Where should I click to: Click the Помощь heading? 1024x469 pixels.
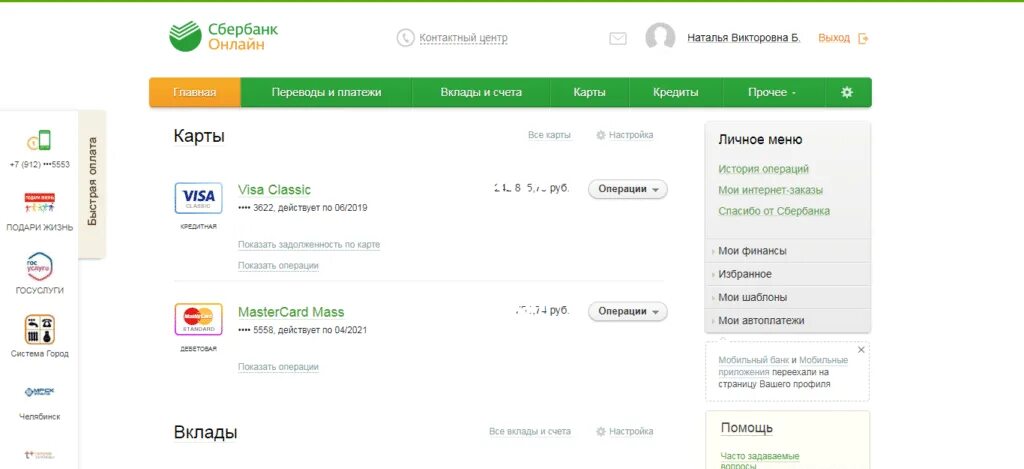747,429
